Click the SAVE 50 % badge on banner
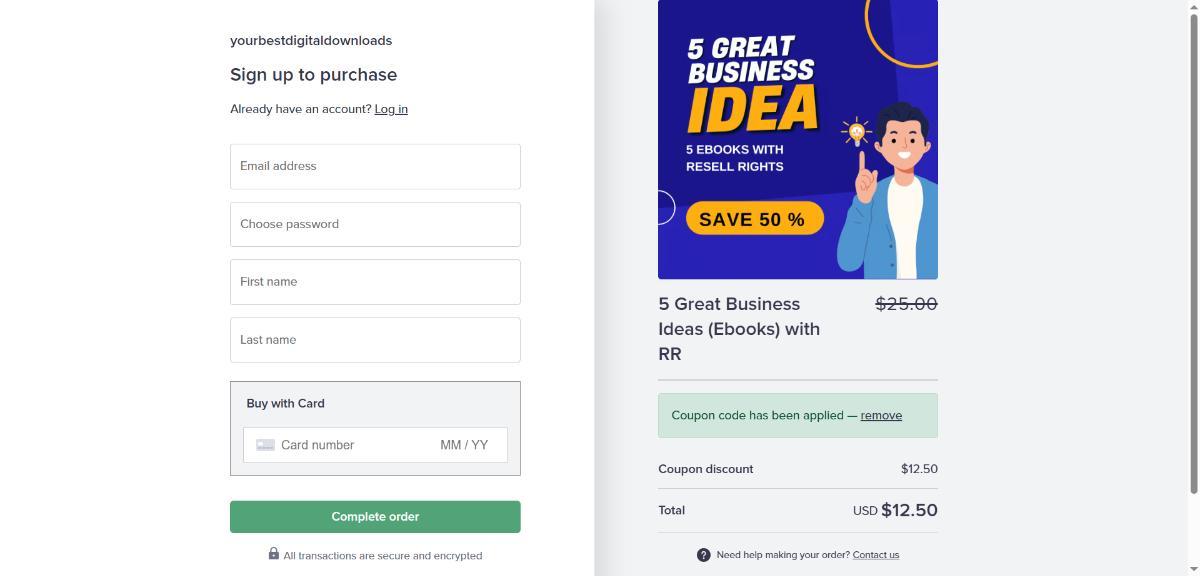Image resolution: width=1200 pixels, height=576 pixels. click(754, 219)
